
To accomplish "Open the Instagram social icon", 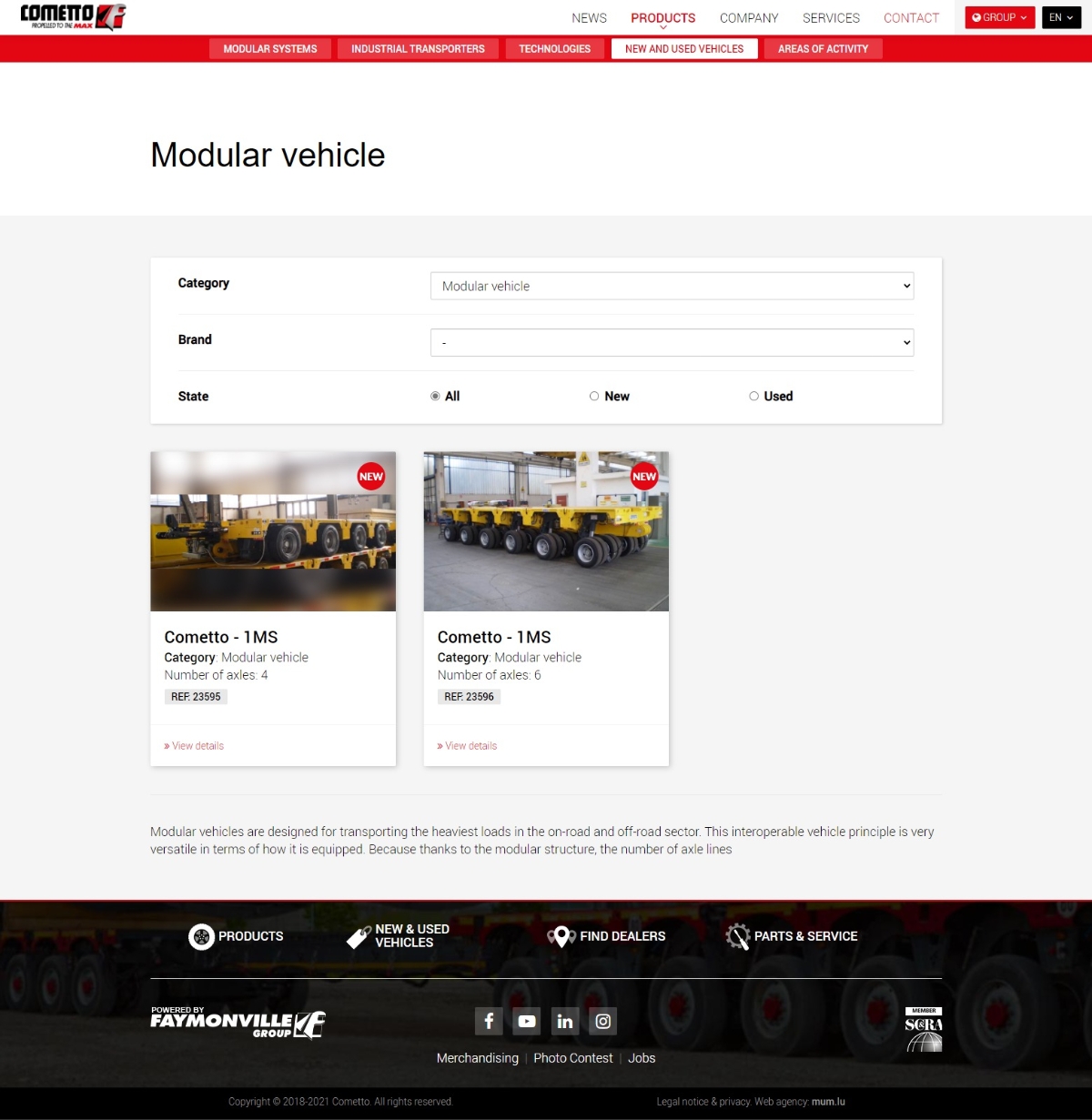I will (x=603, y=1021).
